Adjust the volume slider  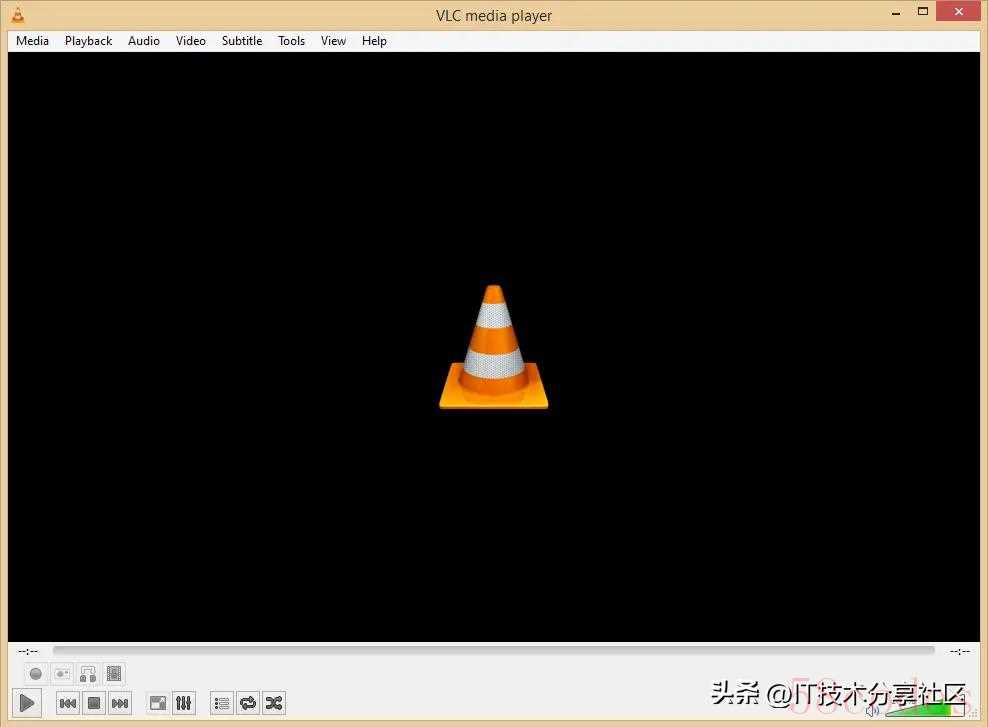pos(924,709)
